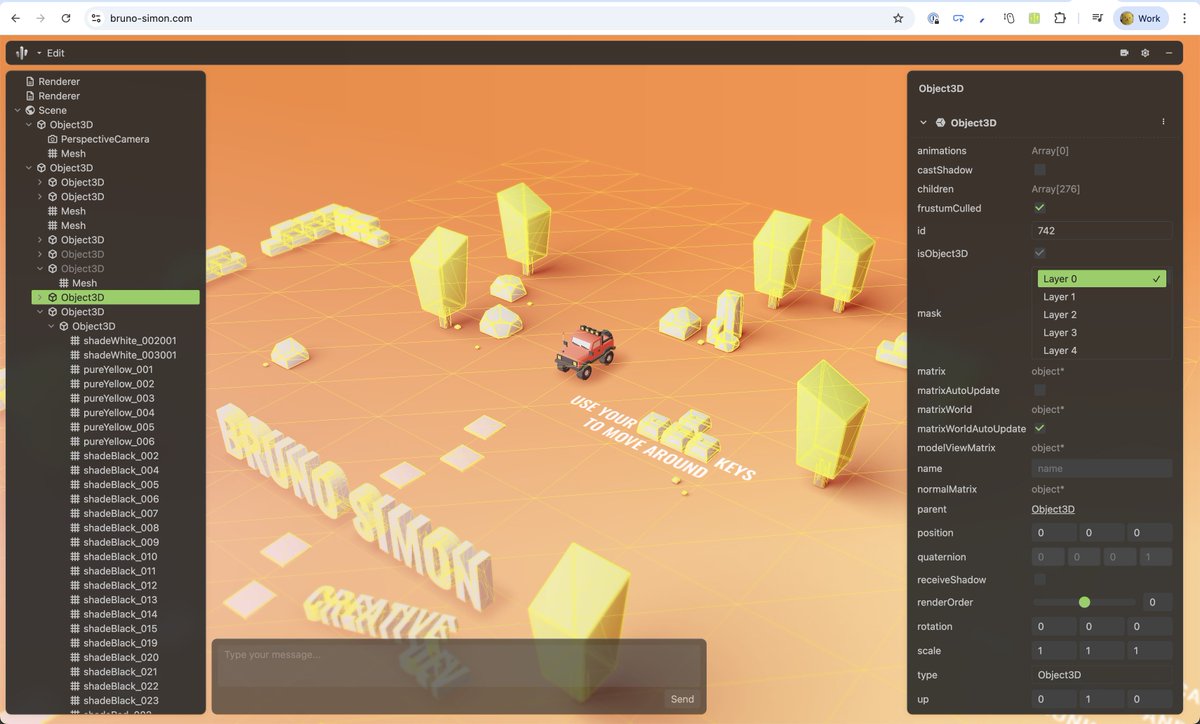1200x724 pixels.
Task: Open site information icon beside the URL
Action: pyautogui.click(x=96, y=18)
